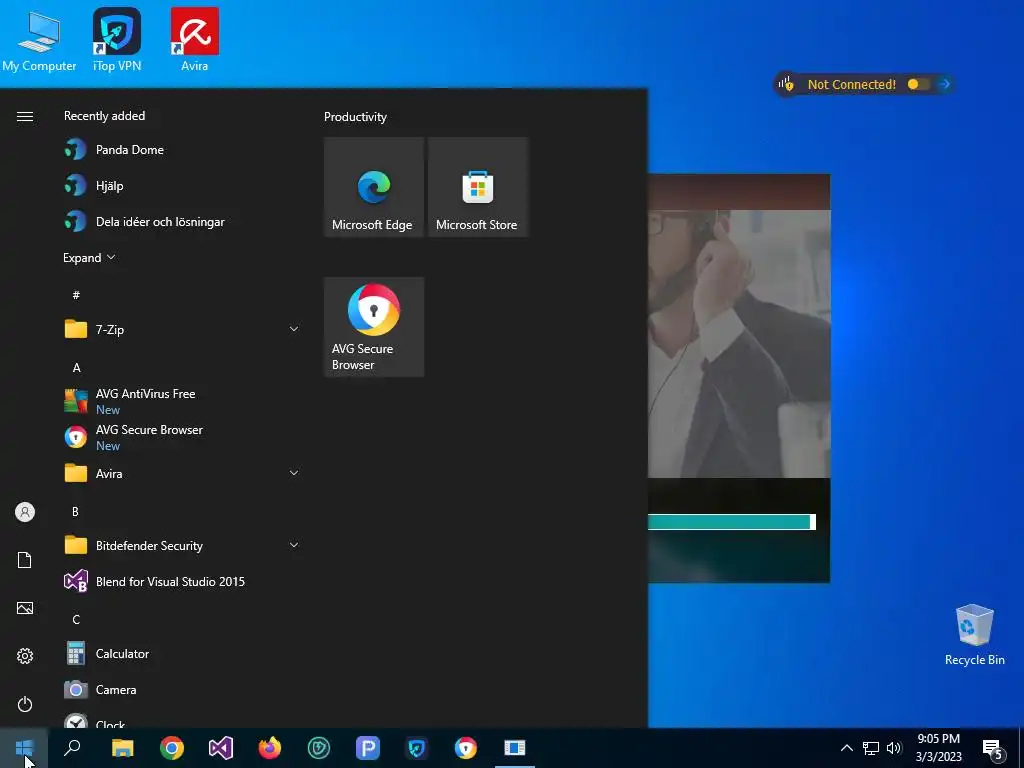This screenshot has width=1024, height=768.
Task: Open Avira desktop shortcut
Action: point(195,40)
